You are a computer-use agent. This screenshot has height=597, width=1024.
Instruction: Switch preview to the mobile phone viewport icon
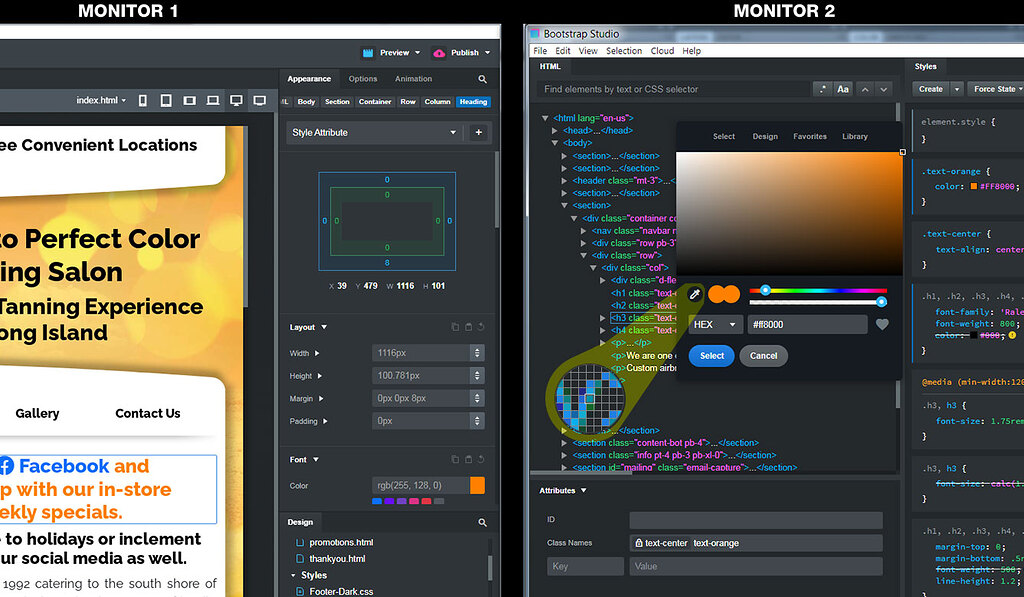(x=142, y=100)
